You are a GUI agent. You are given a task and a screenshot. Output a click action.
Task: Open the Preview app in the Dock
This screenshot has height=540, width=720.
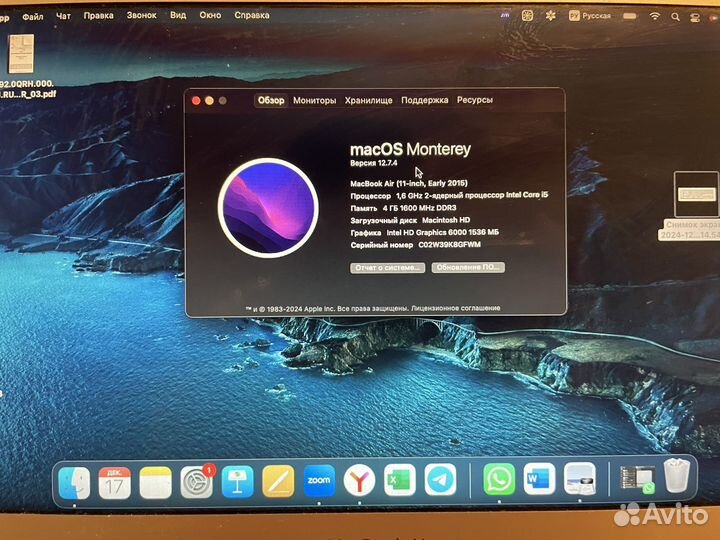579,479
